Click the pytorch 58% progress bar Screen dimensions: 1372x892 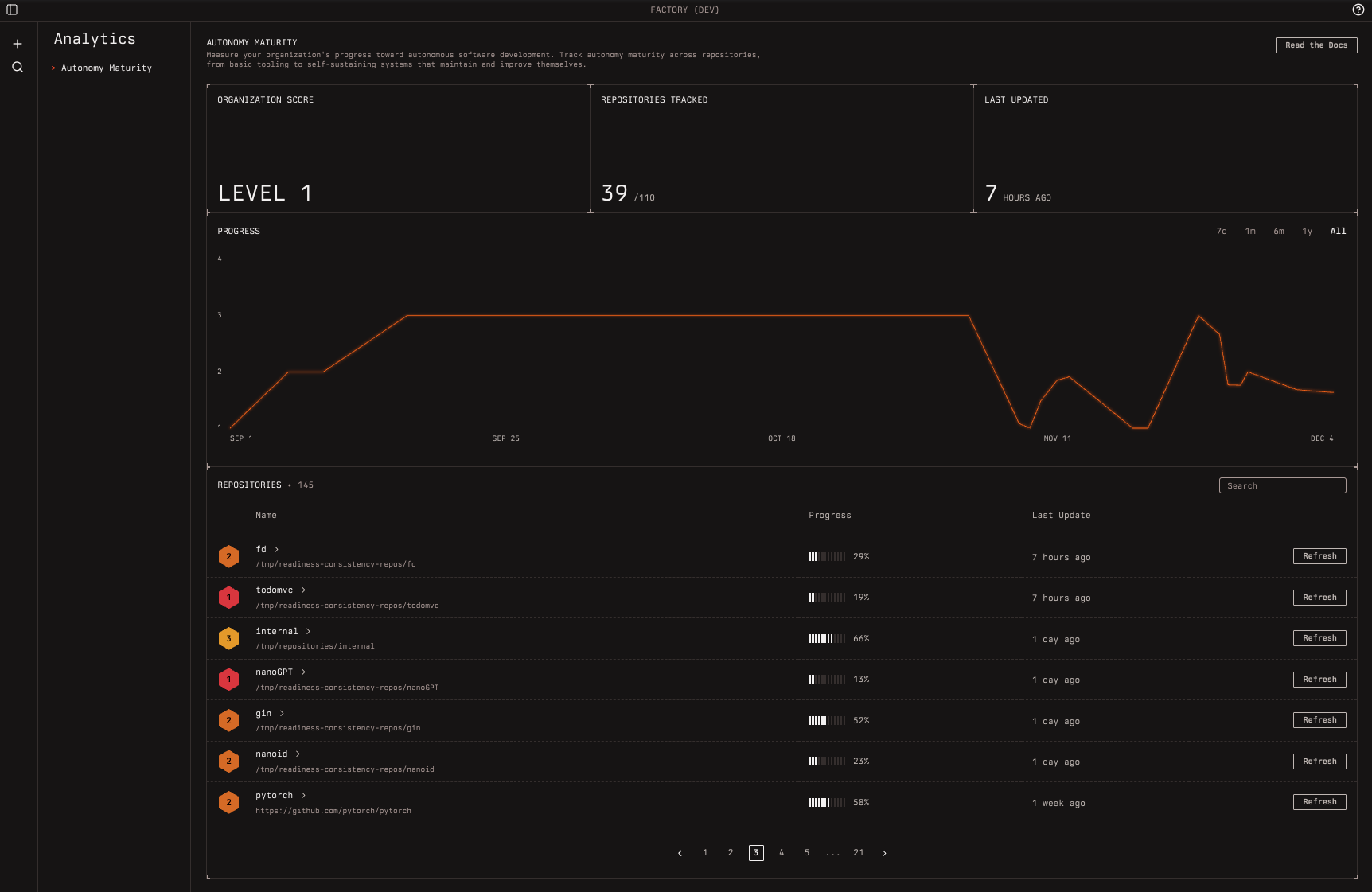(827, 803)
